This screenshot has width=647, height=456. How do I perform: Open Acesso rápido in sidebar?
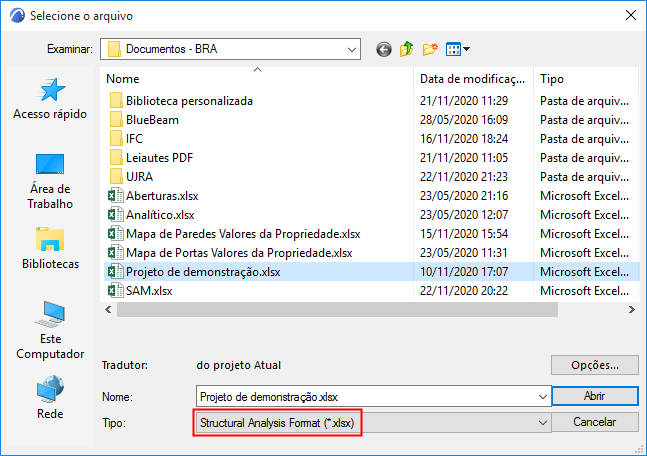pos(50,99)
